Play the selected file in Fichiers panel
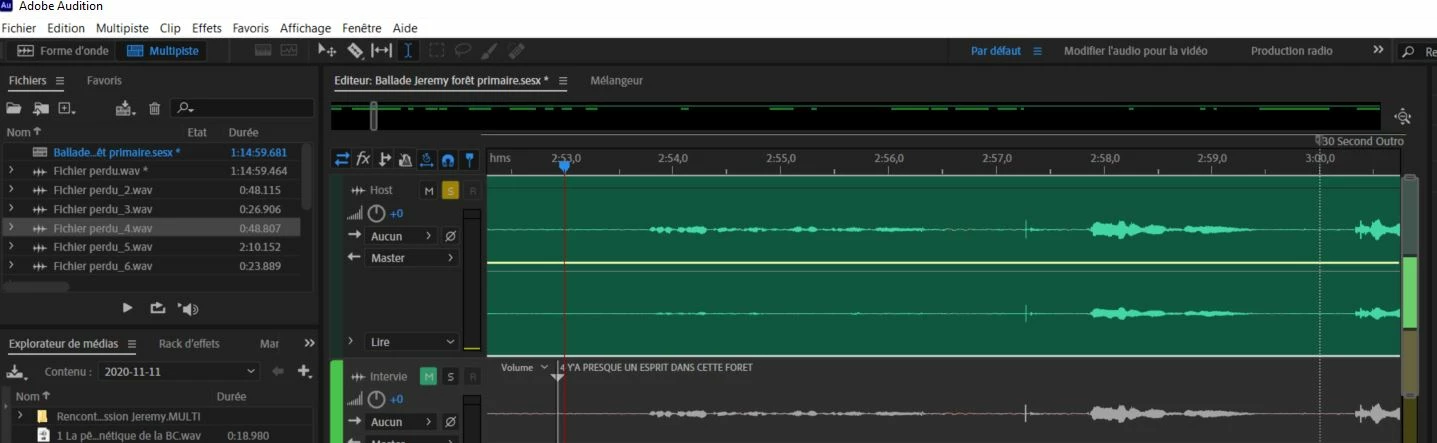Viewport: 1437px width, 443px height. (127, 308)
